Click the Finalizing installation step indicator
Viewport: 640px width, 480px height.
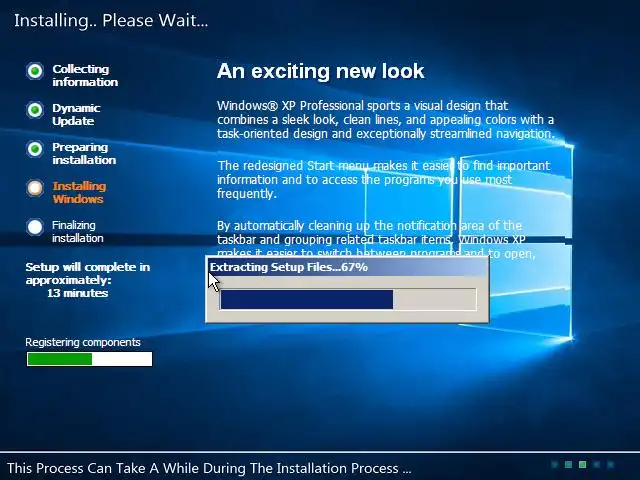click(35, 227)
